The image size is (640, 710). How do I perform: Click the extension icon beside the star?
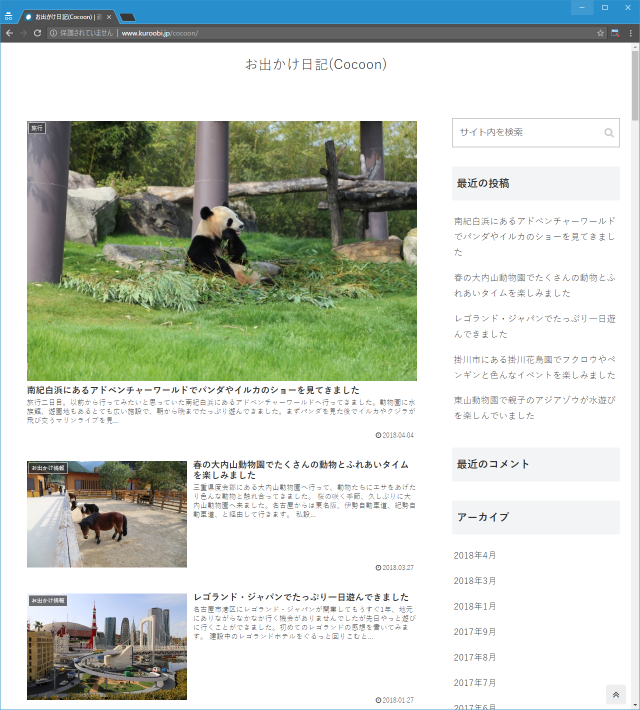click(x=615, y=33)
